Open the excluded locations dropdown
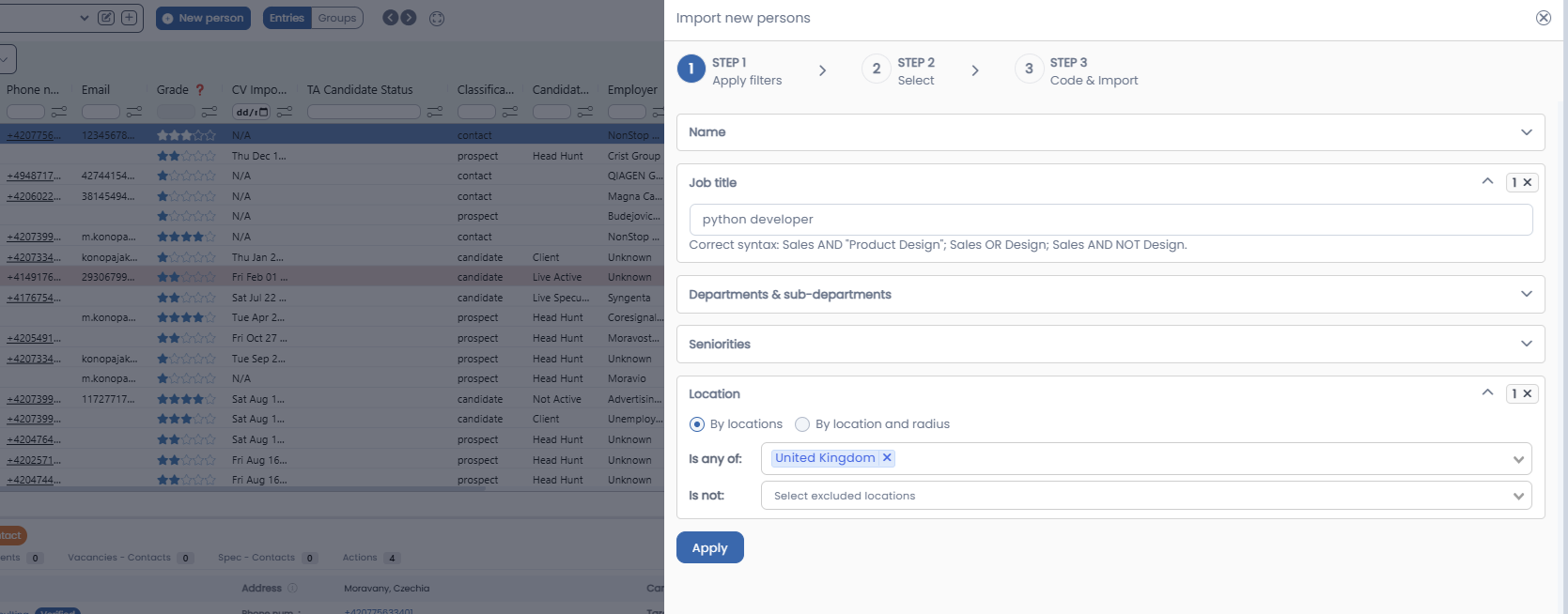1568x614 pixels. coord(1145,496)
